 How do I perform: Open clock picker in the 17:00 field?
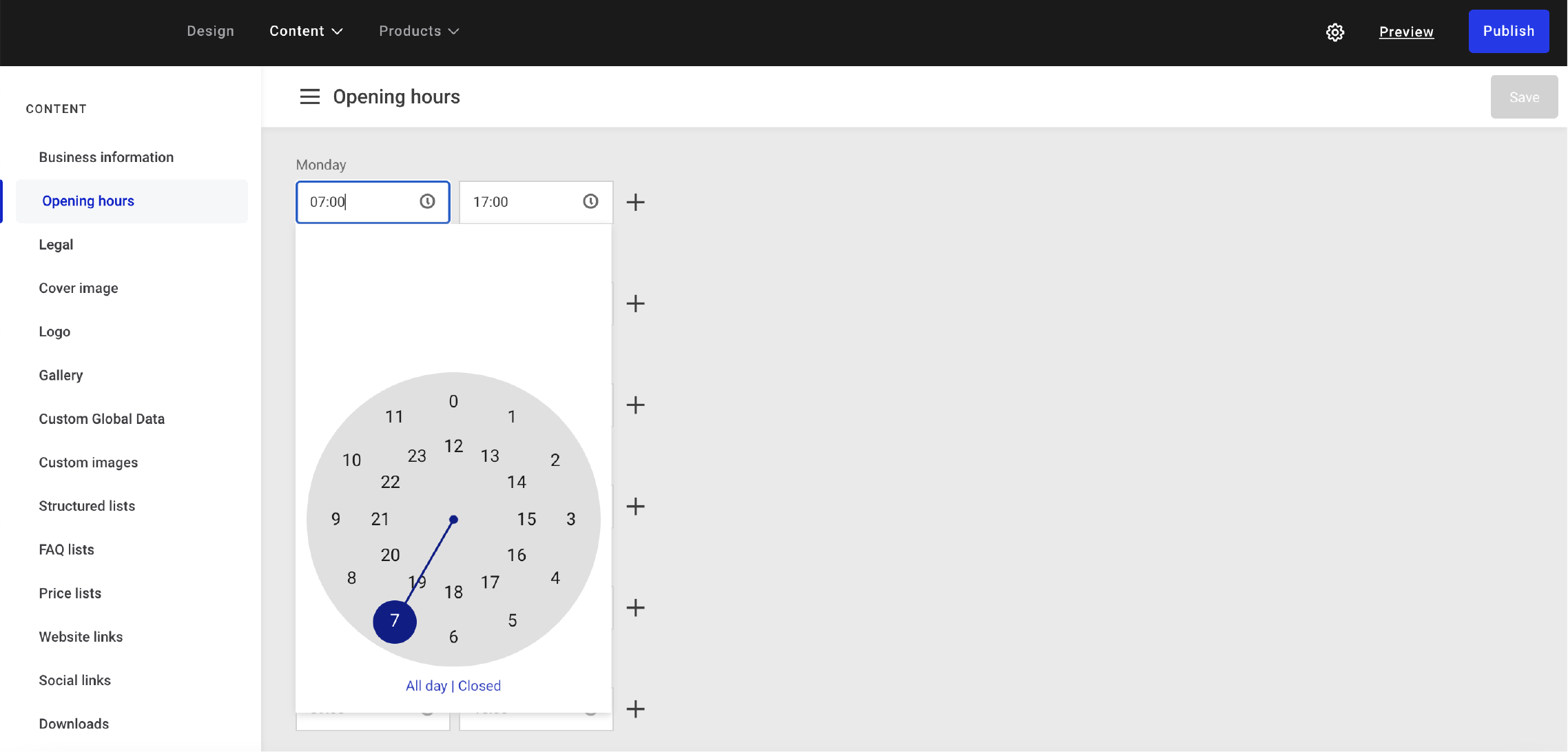pyautogui.click(x=590, y=201)
